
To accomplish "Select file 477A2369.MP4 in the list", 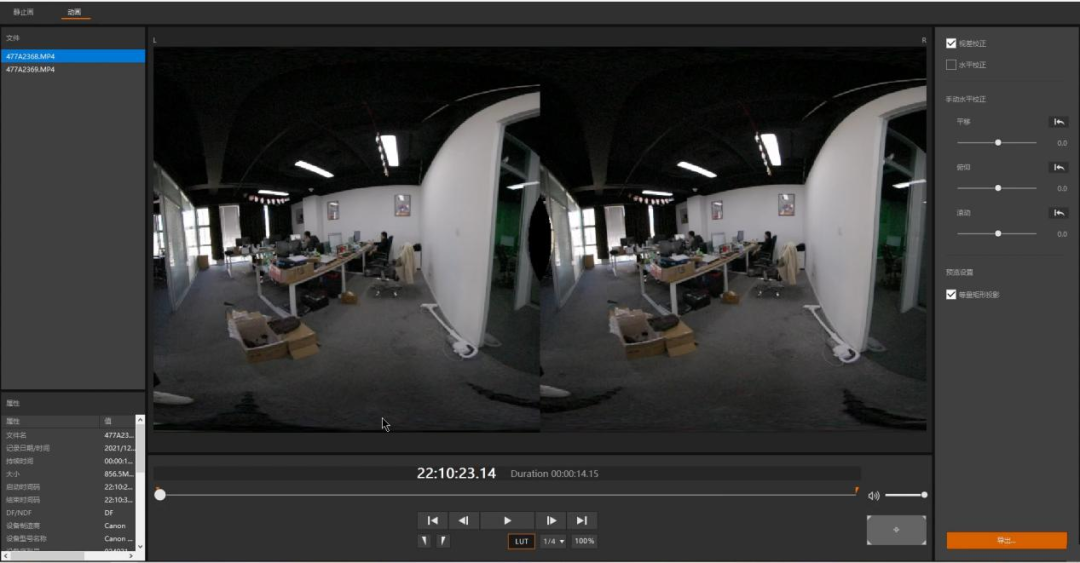I will tap(73, 70).
